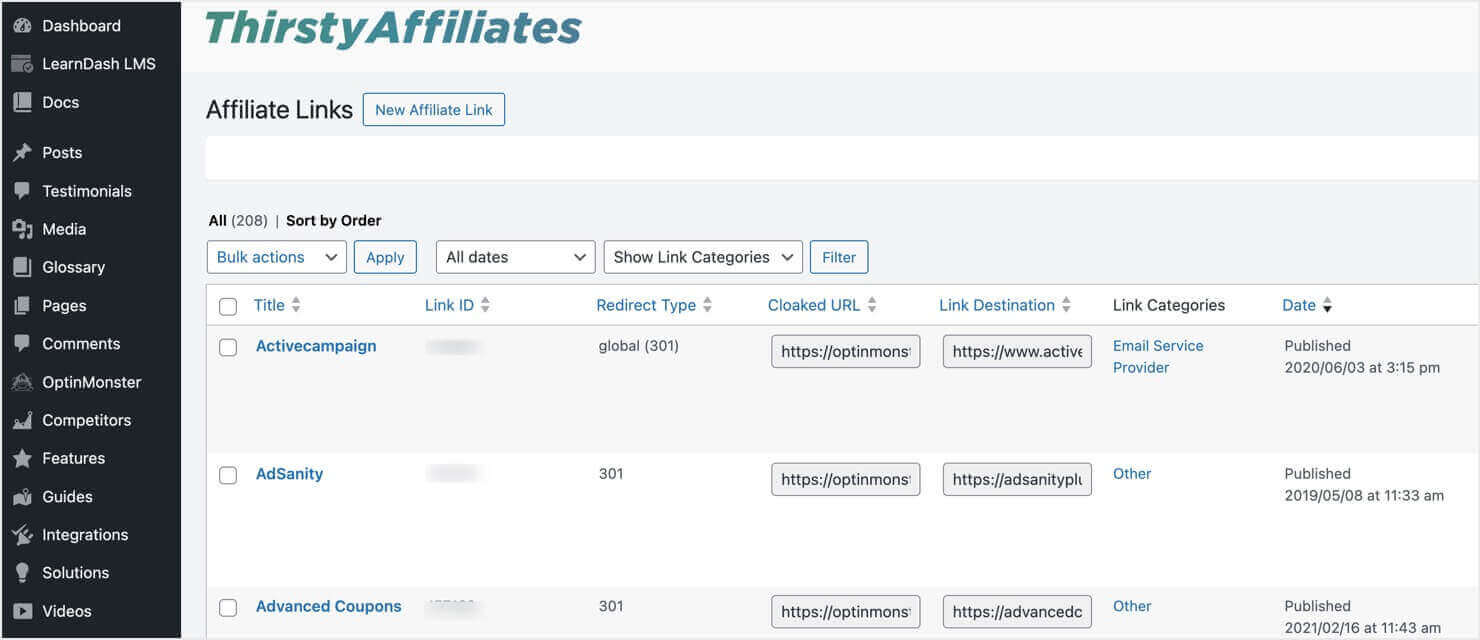Open Comments via its speech bubble icon

(22, 343)
